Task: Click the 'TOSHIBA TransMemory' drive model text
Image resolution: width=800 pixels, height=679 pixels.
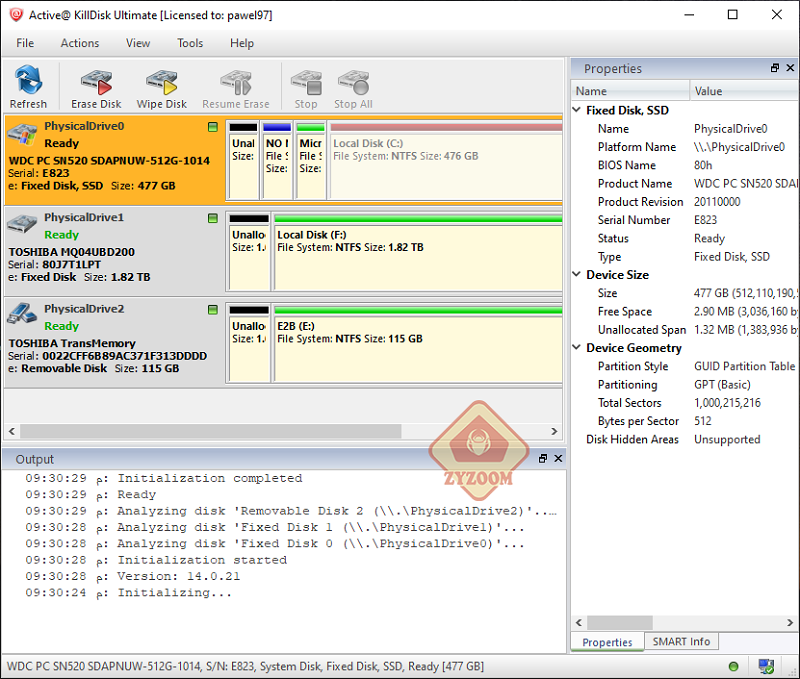Action: [72, 343]
